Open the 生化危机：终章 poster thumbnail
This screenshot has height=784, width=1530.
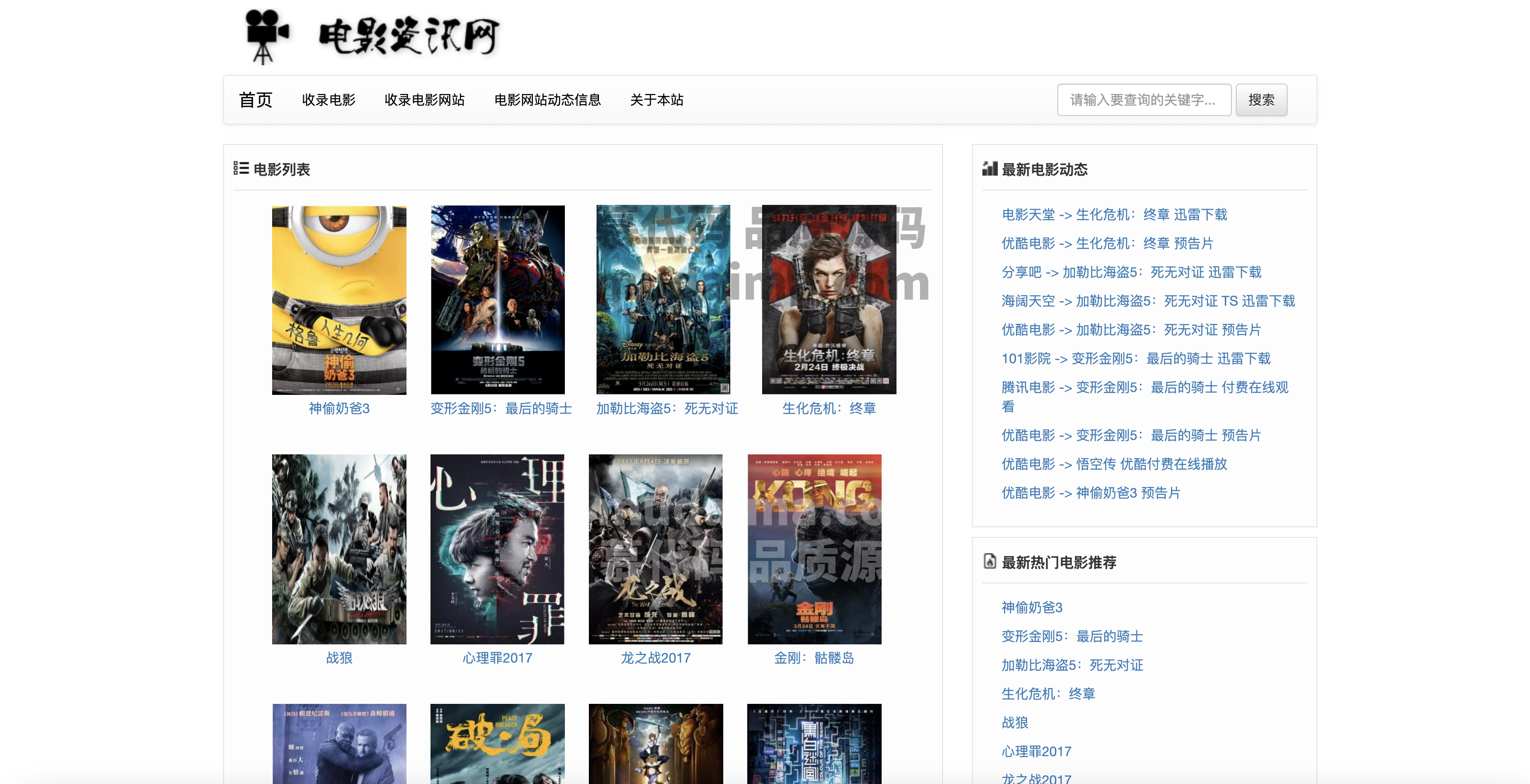829,300
